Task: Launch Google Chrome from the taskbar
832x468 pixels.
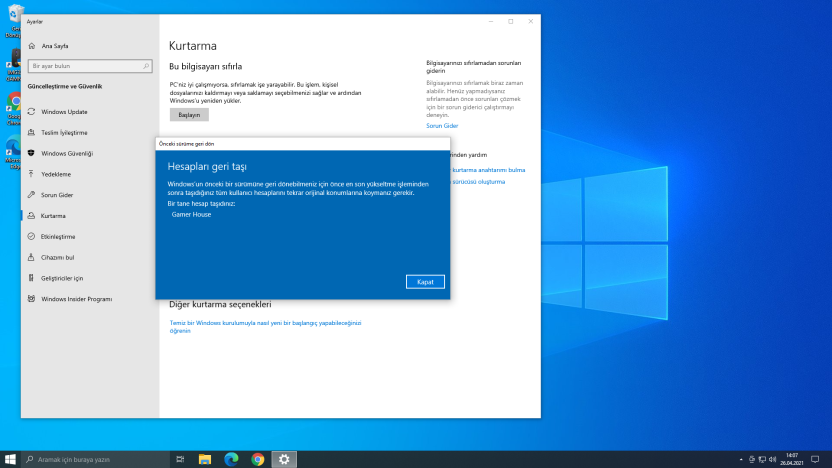Action: pyautogui.click(x=258, y=460)
